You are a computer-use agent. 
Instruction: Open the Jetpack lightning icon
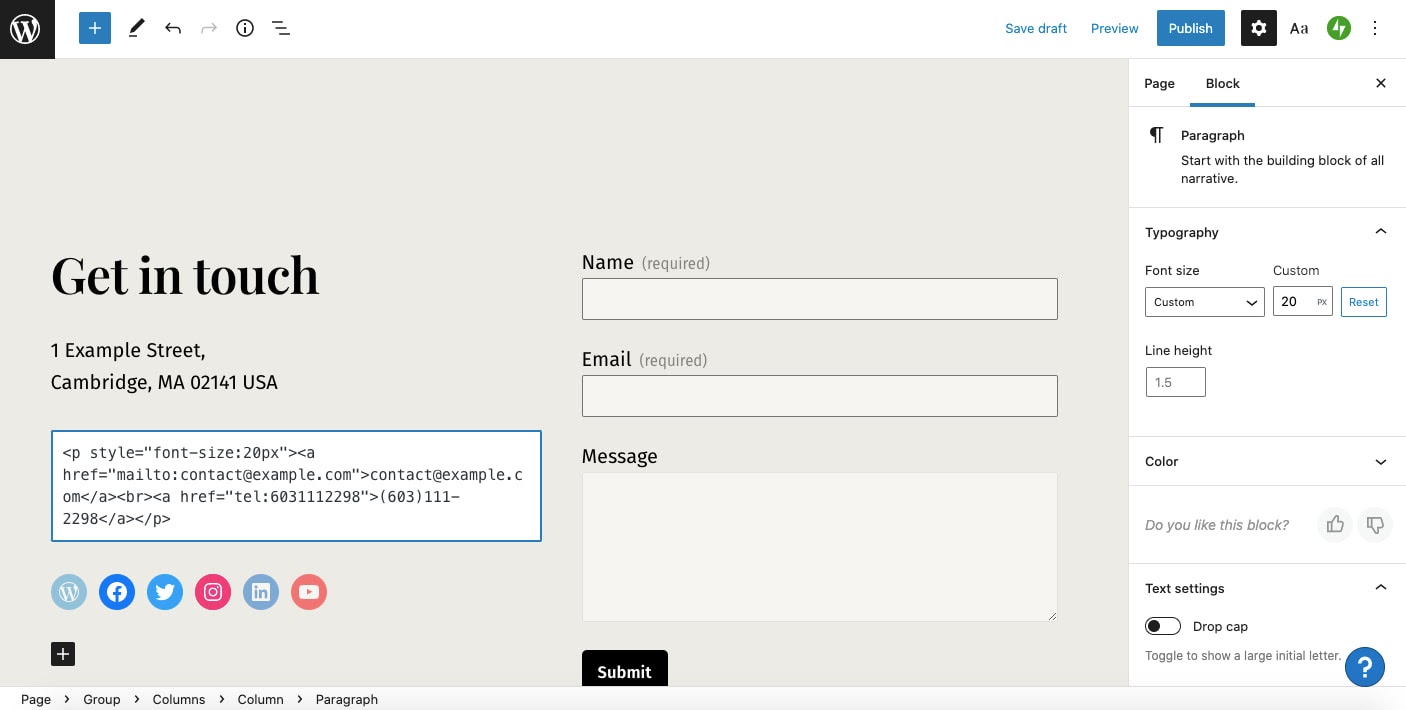click(x=1338, y=28)
